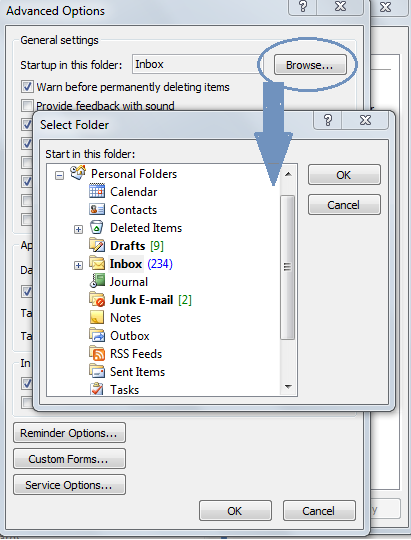This screenshot has height=540, width=411.
Task: Pick the Junk E-mail folder icon
Action: (97, 299)
